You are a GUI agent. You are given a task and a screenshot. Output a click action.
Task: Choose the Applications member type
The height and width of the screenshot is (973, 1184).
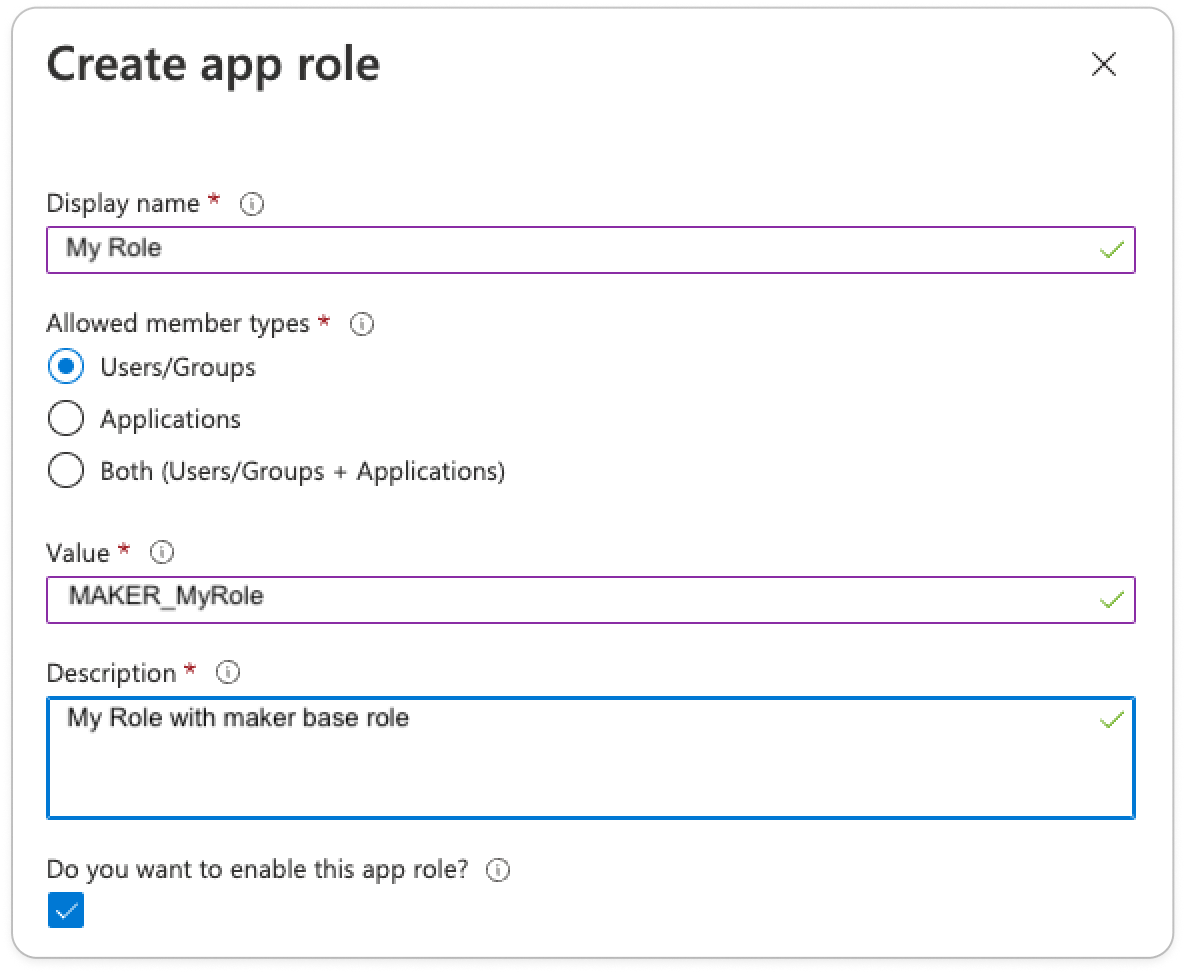pyautogui.click(x=66, y=419)
